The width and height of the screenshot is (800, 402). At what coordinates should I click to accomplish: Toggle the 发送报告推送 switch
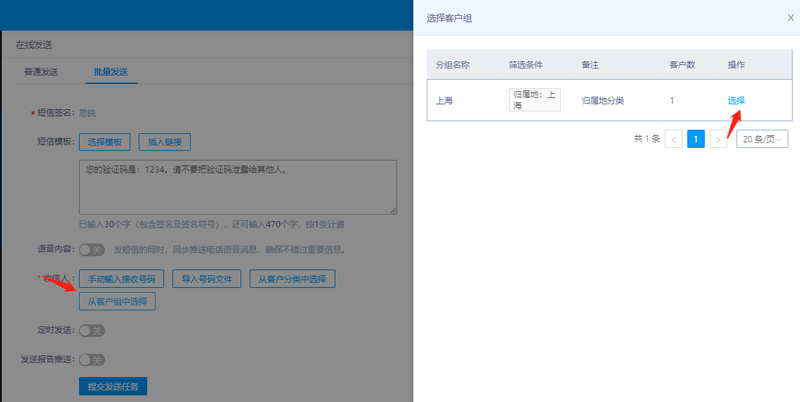[x=92, y=360]
